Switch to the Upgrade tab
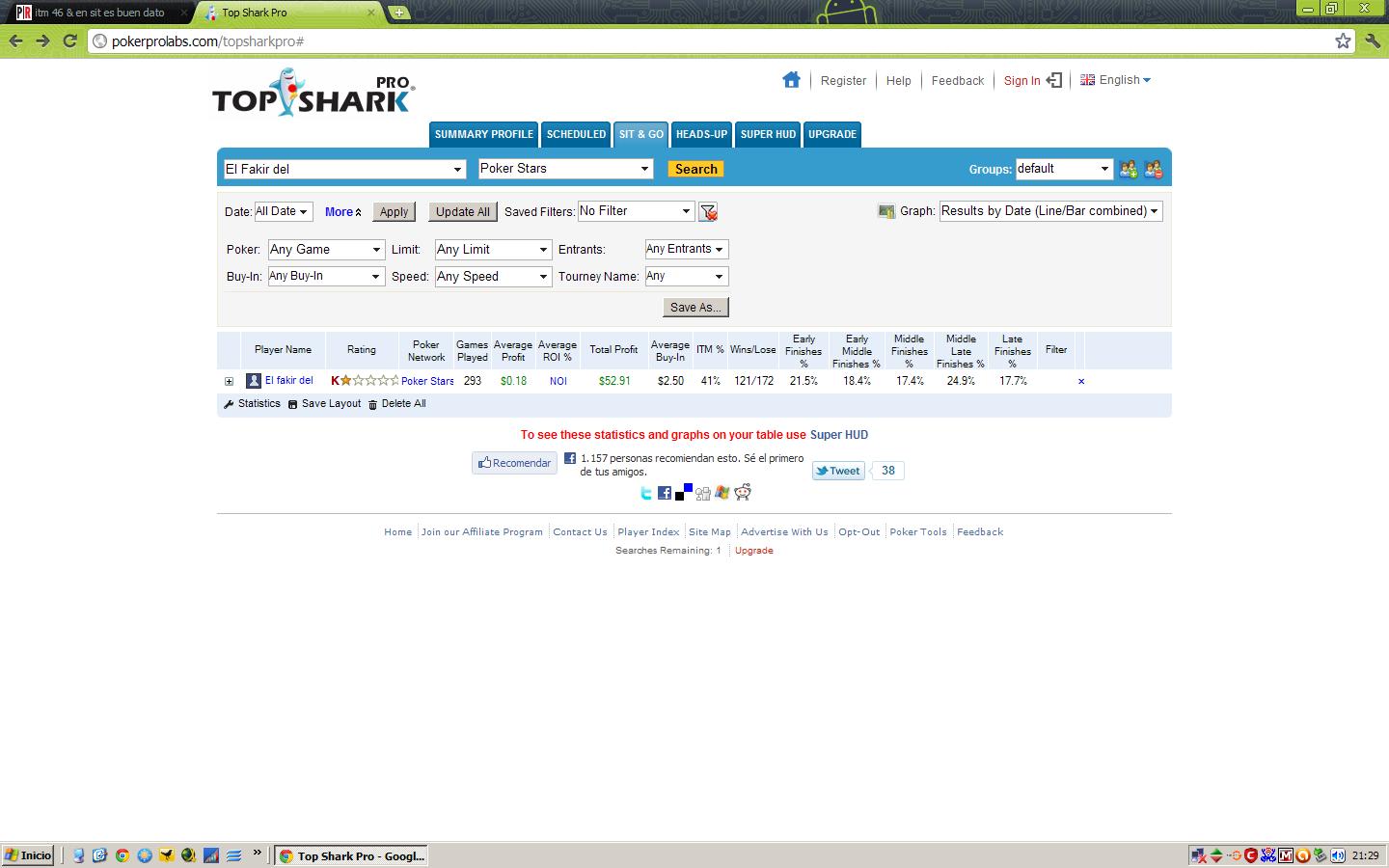The height and width of the screenshot is (868, 1389). [x=831, y=134]
